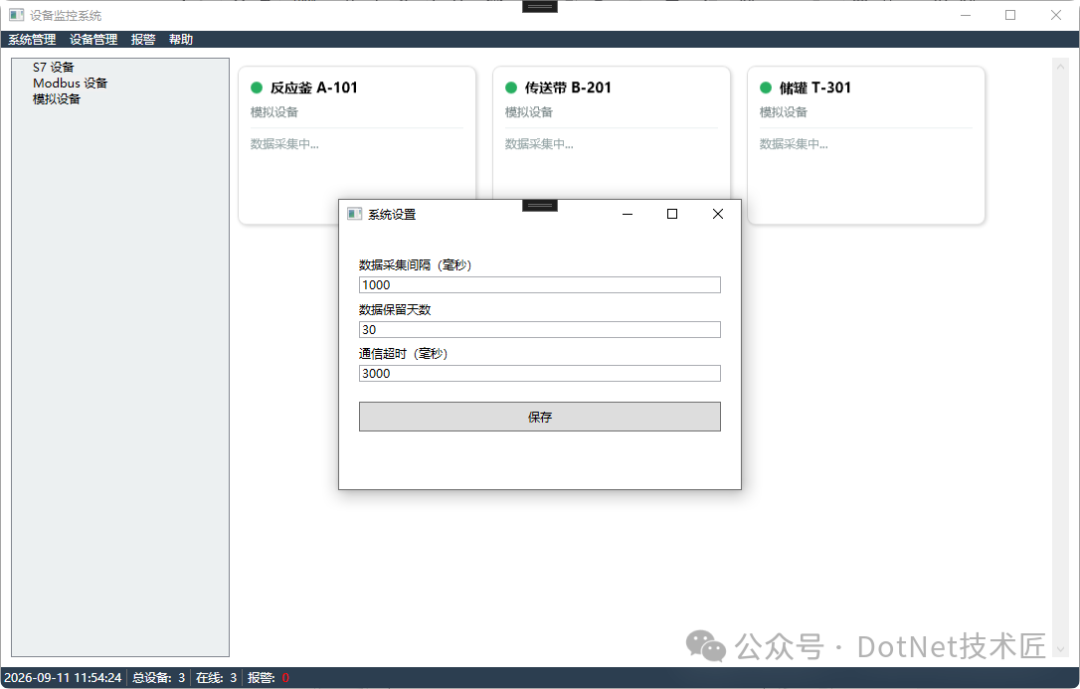Click the 总设备: 3 status bar entry
Screen dimensions: 1080x689
pyautogui.click(x=158, y=678)
